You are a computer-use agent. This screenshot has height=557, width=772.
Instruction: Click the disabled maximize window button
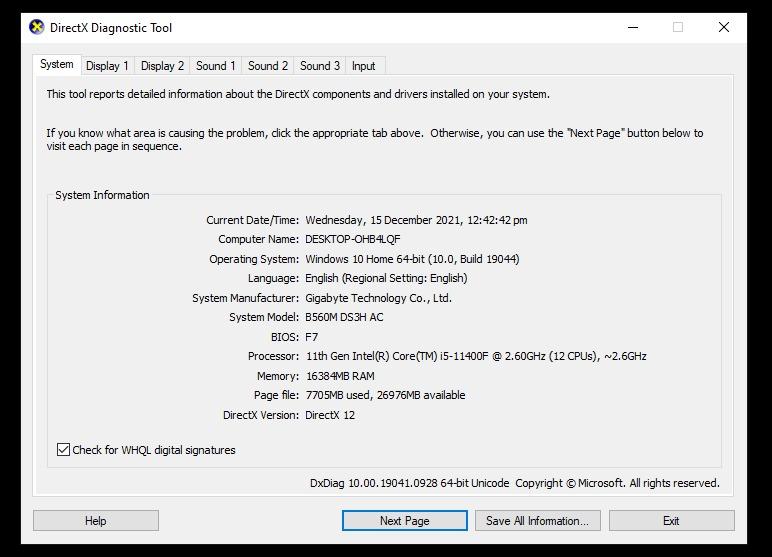tap(678, 27)
